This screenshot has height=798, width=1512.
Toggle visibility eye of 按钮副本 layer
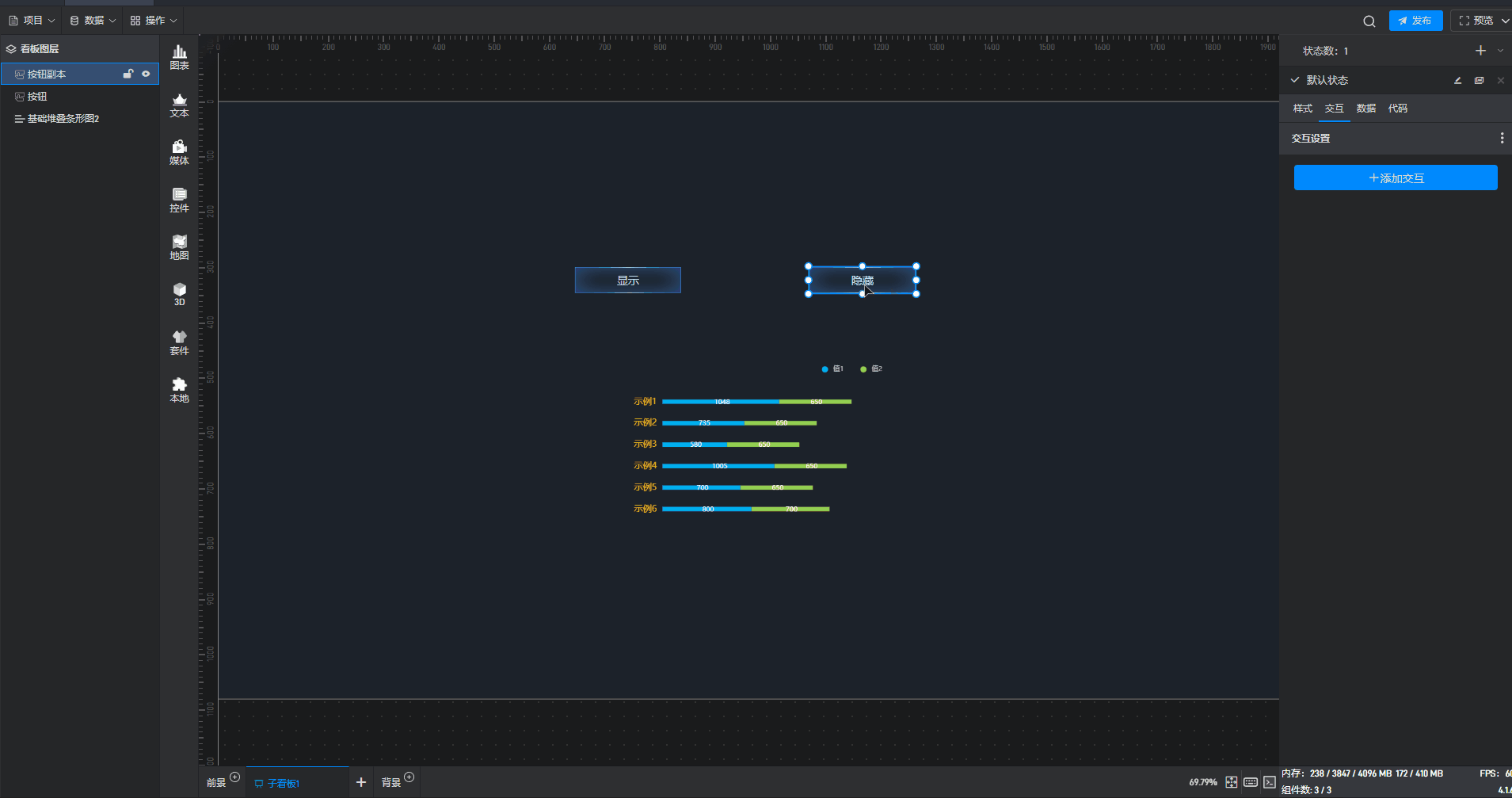coord(146,74)
